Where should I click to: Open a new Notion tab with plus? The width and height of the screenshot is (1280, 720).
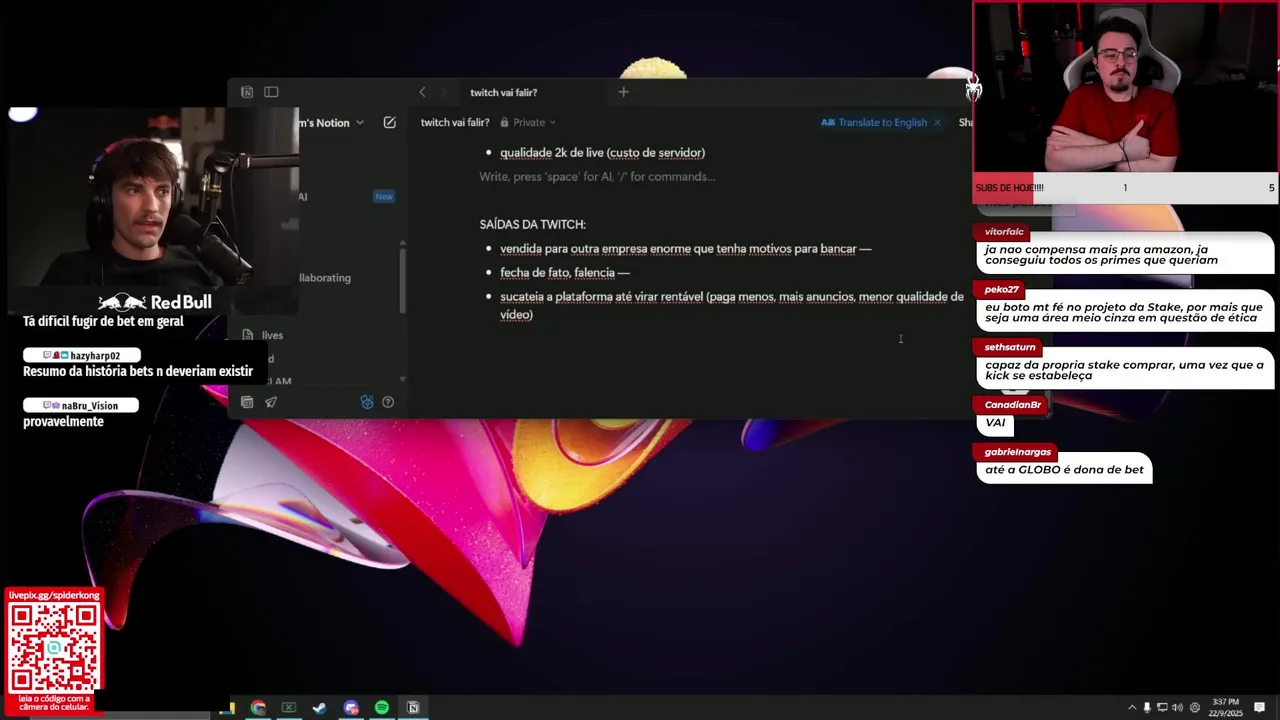(623, 92)
